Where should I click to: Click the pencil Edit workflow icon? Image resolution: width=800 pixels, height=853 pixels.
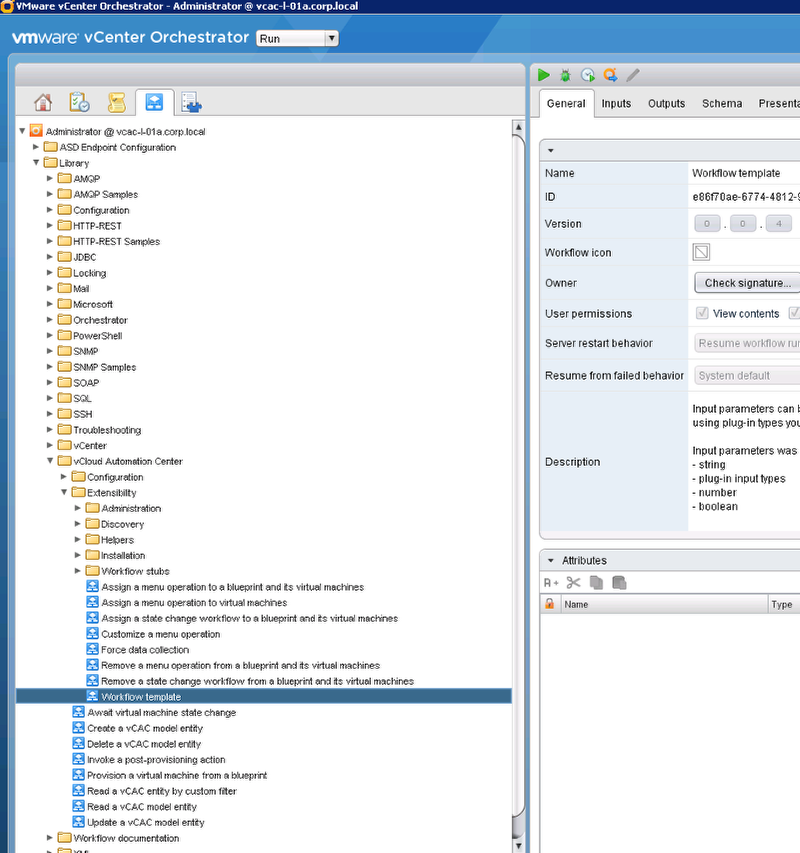click(632, 75)
